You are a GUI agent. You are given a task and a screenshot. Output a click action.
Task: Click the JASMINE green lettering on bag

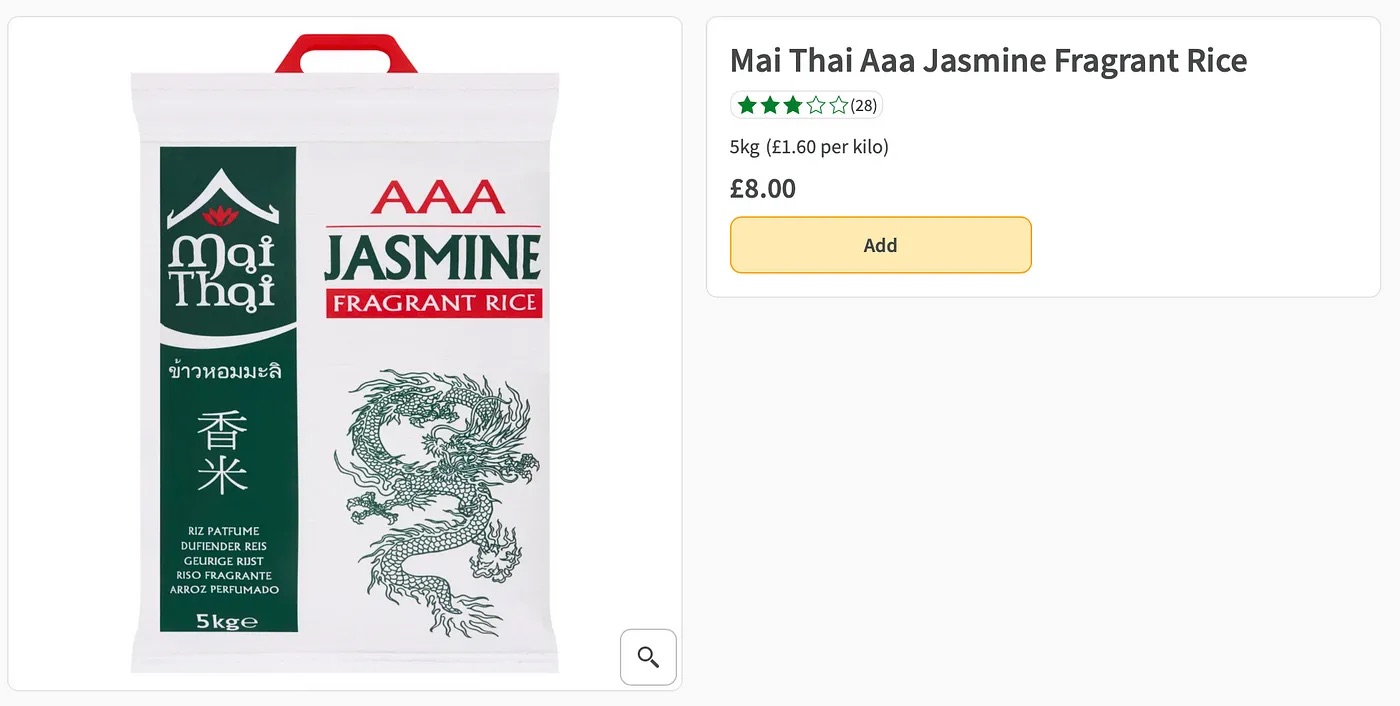433,256
